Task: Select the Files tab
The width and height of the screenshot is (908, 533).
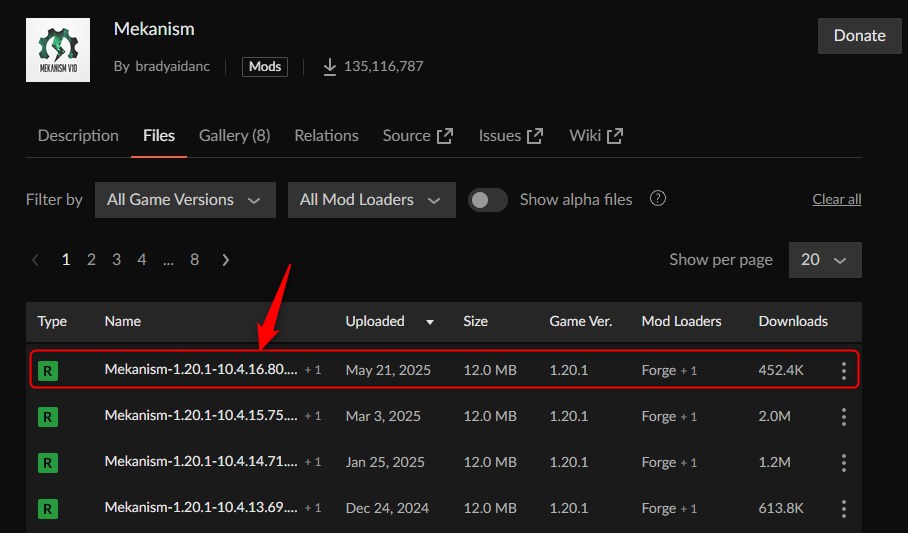Action: (159, 136)
